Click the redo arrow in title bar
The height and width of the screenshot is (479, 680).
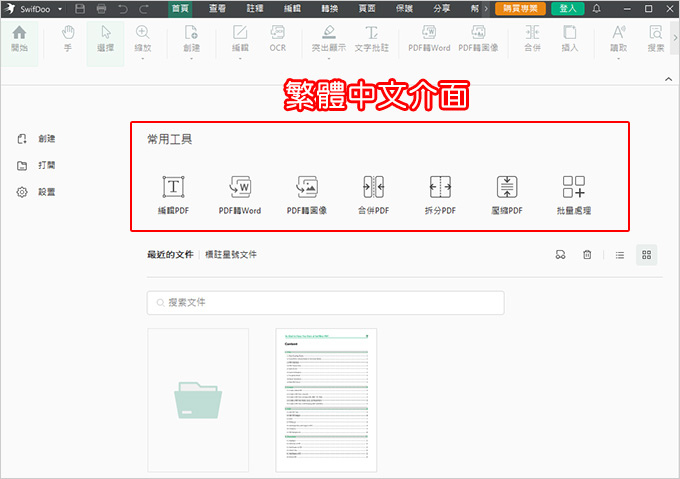coord(144,9)
